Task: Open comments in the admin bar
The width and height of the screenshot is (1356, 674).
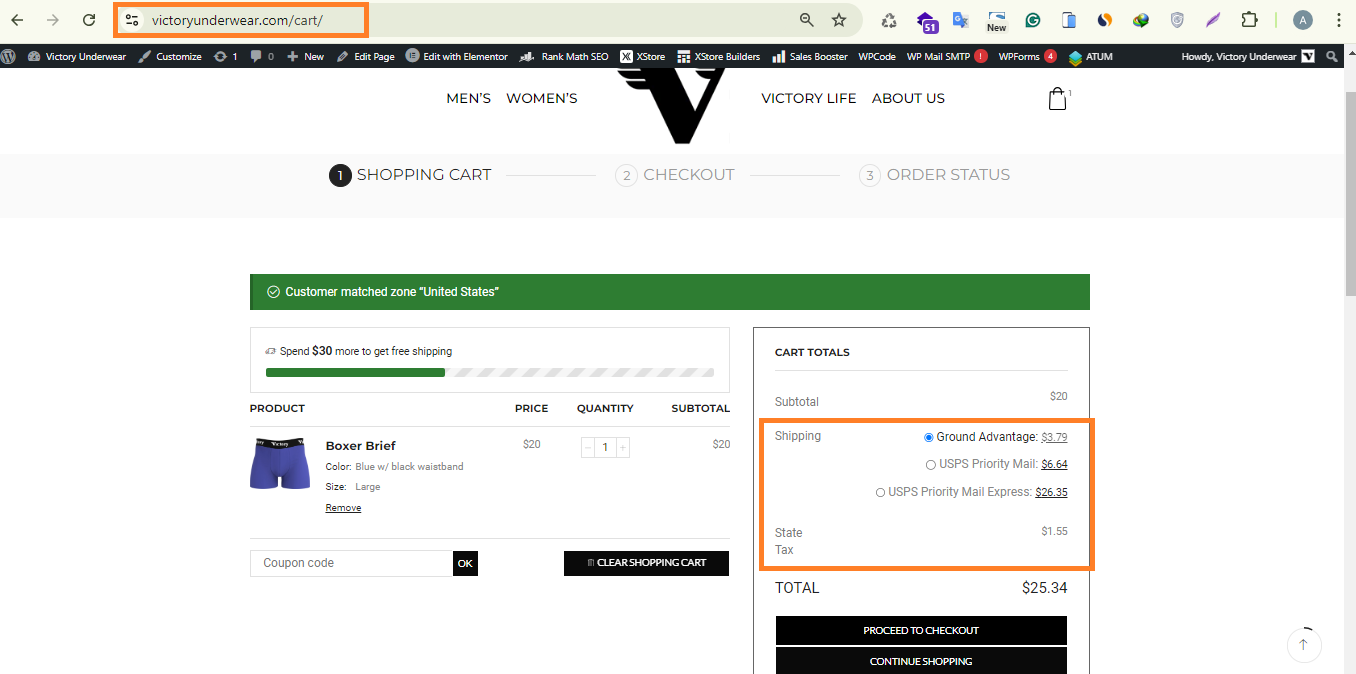Action: (262, 56)
